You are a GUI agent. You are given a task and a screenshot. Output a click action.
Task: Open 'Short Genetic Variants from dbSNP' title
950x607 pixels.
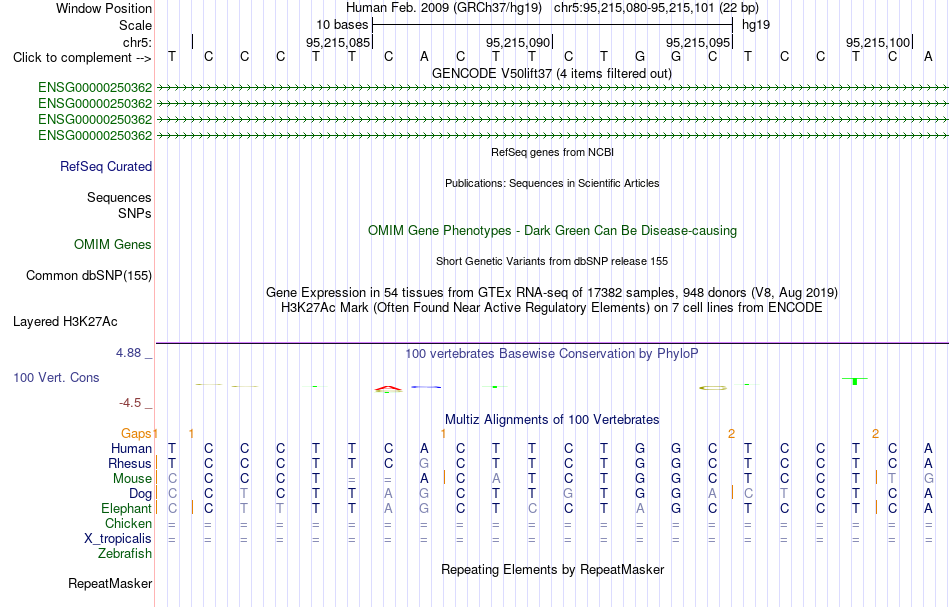[552, 261]
